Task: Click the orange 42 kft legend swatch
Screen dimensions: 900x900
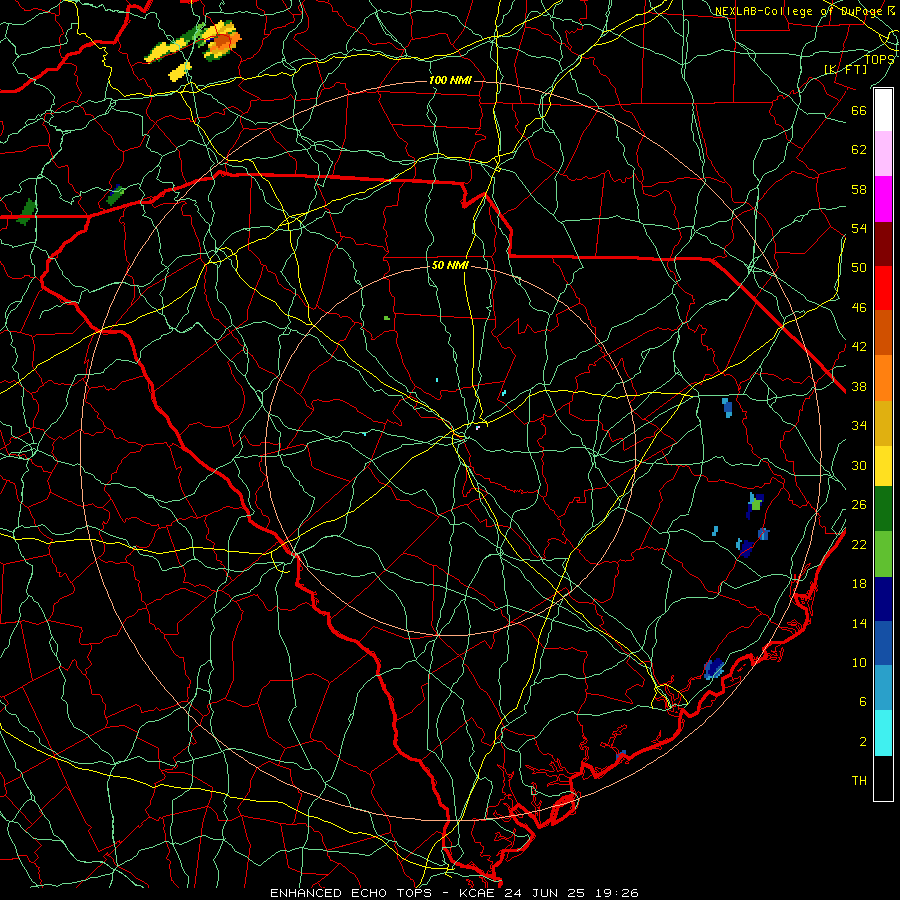Action: (x=883, y=377)
